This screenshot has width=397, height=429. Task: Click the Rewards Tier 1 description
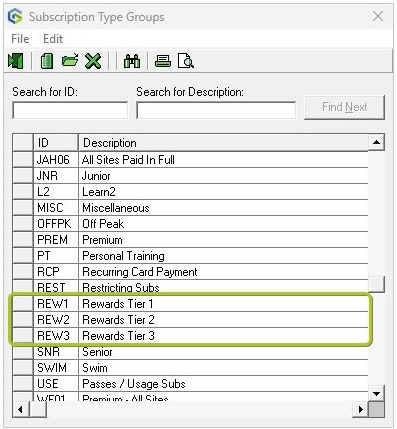223,304
